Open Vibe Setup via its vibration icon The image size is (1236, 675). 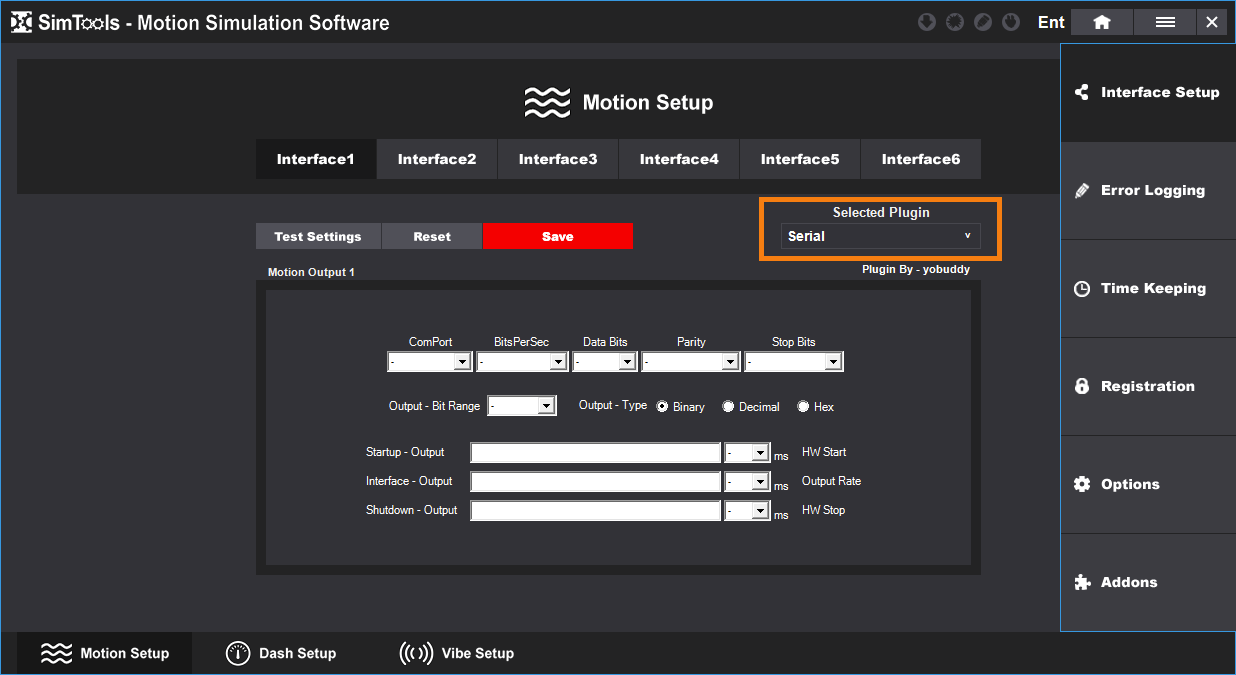click(x=416, y=653)
